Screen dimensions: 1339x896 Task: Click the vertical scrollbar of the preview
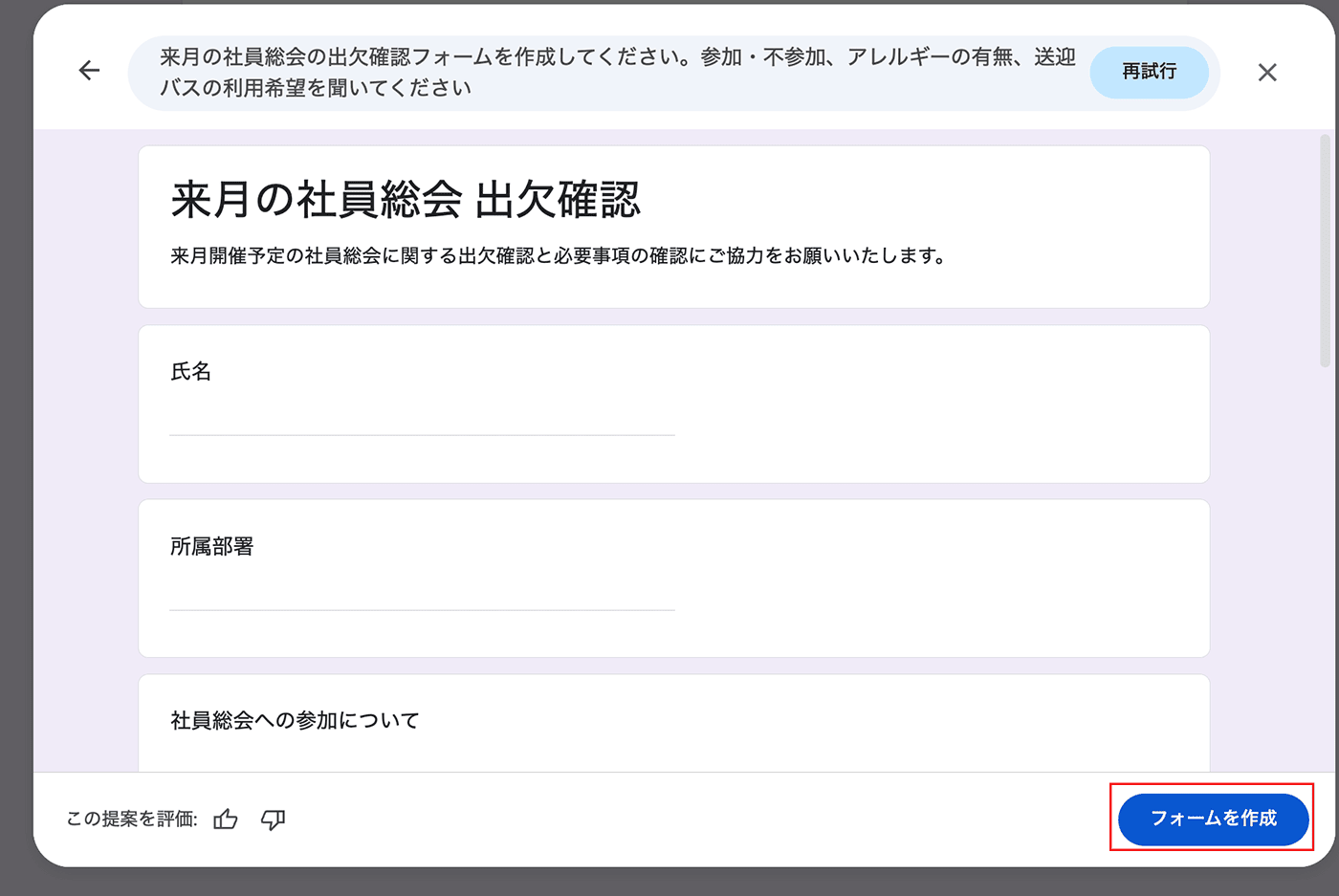point(1325,251)
